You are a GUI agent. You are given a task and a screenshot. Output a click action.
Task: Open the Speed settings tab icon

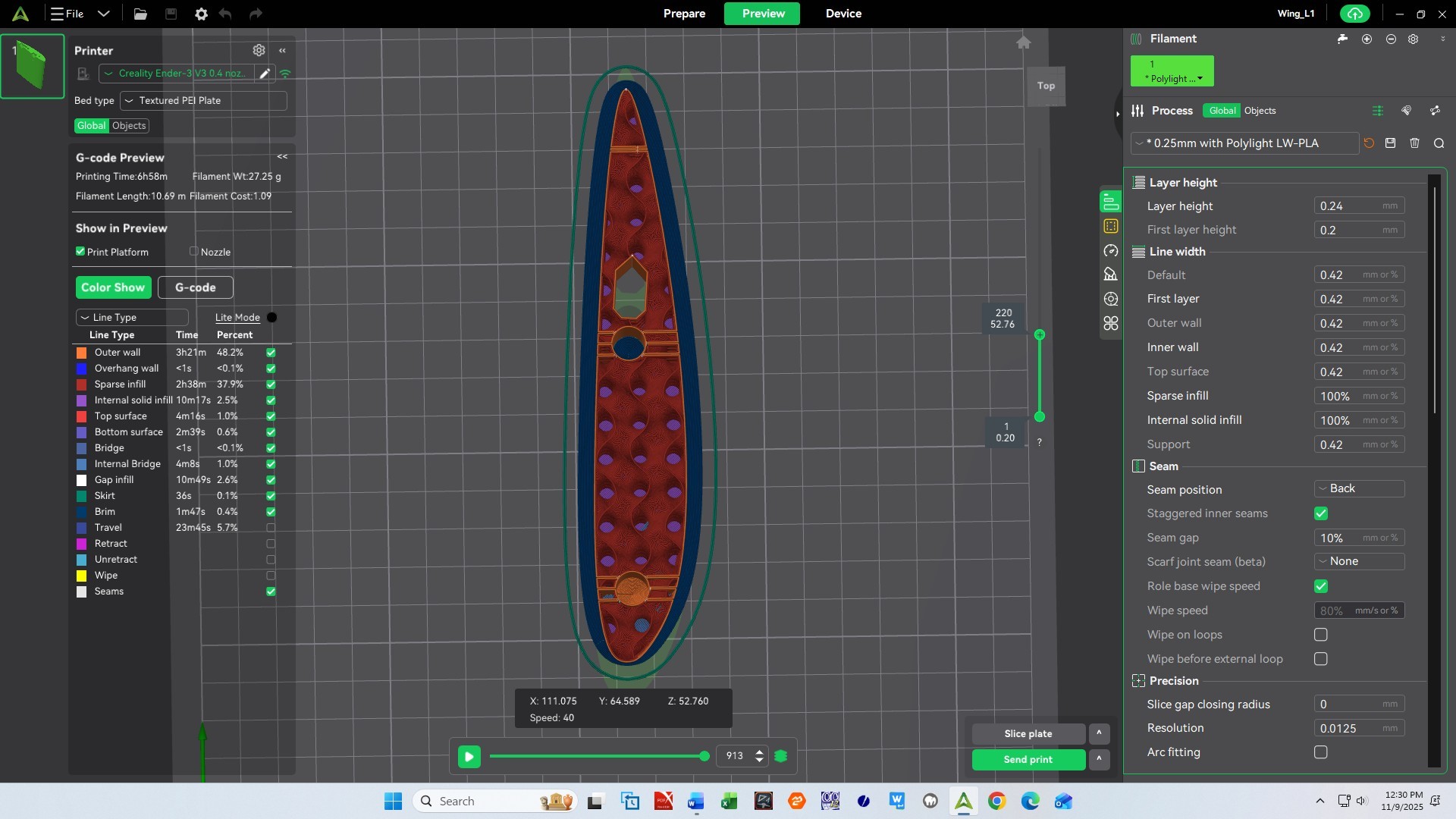point(1111,251)
